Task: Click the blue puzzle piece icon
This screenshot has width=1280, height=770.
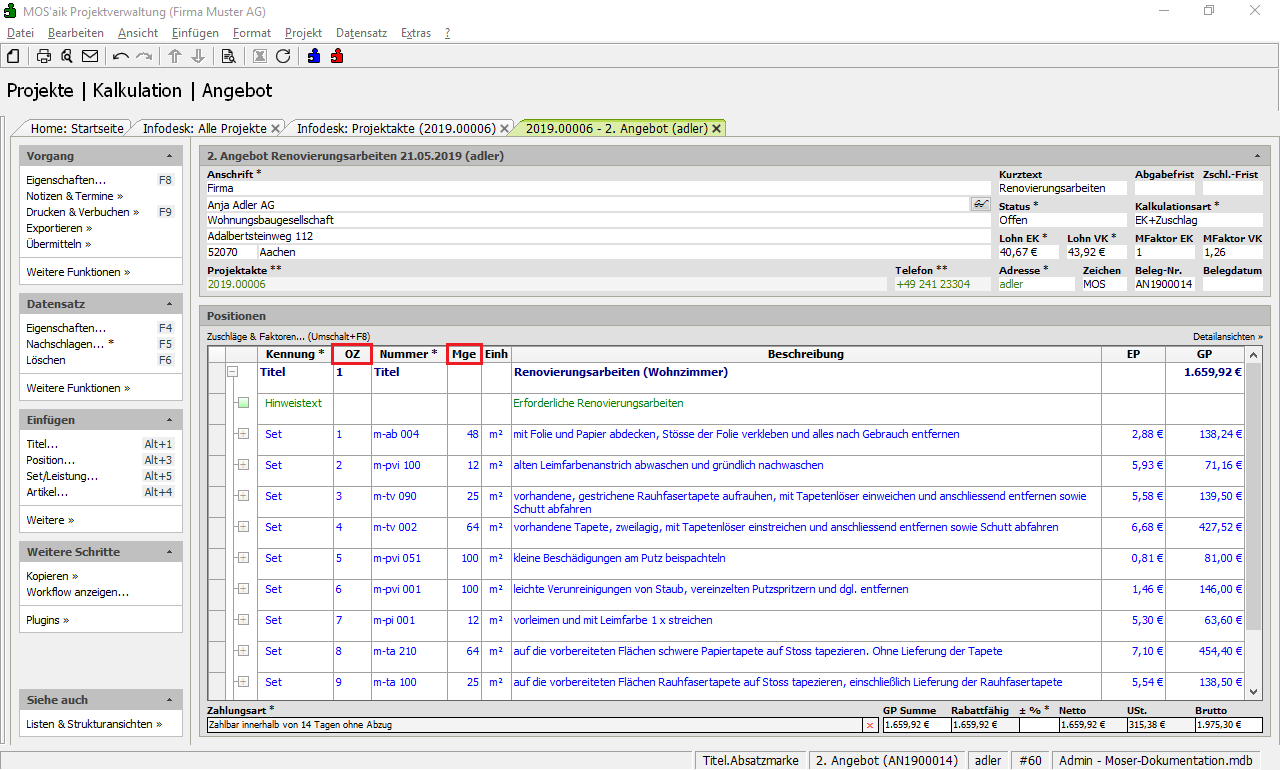Action: click(314, 56)
